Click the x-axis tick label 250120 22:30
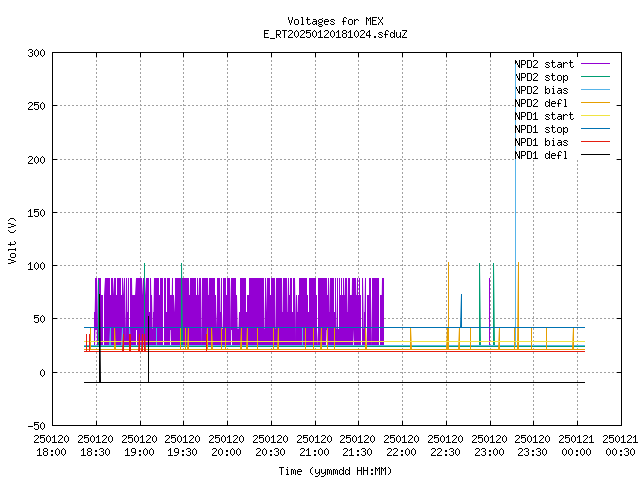 click(446, 446)
